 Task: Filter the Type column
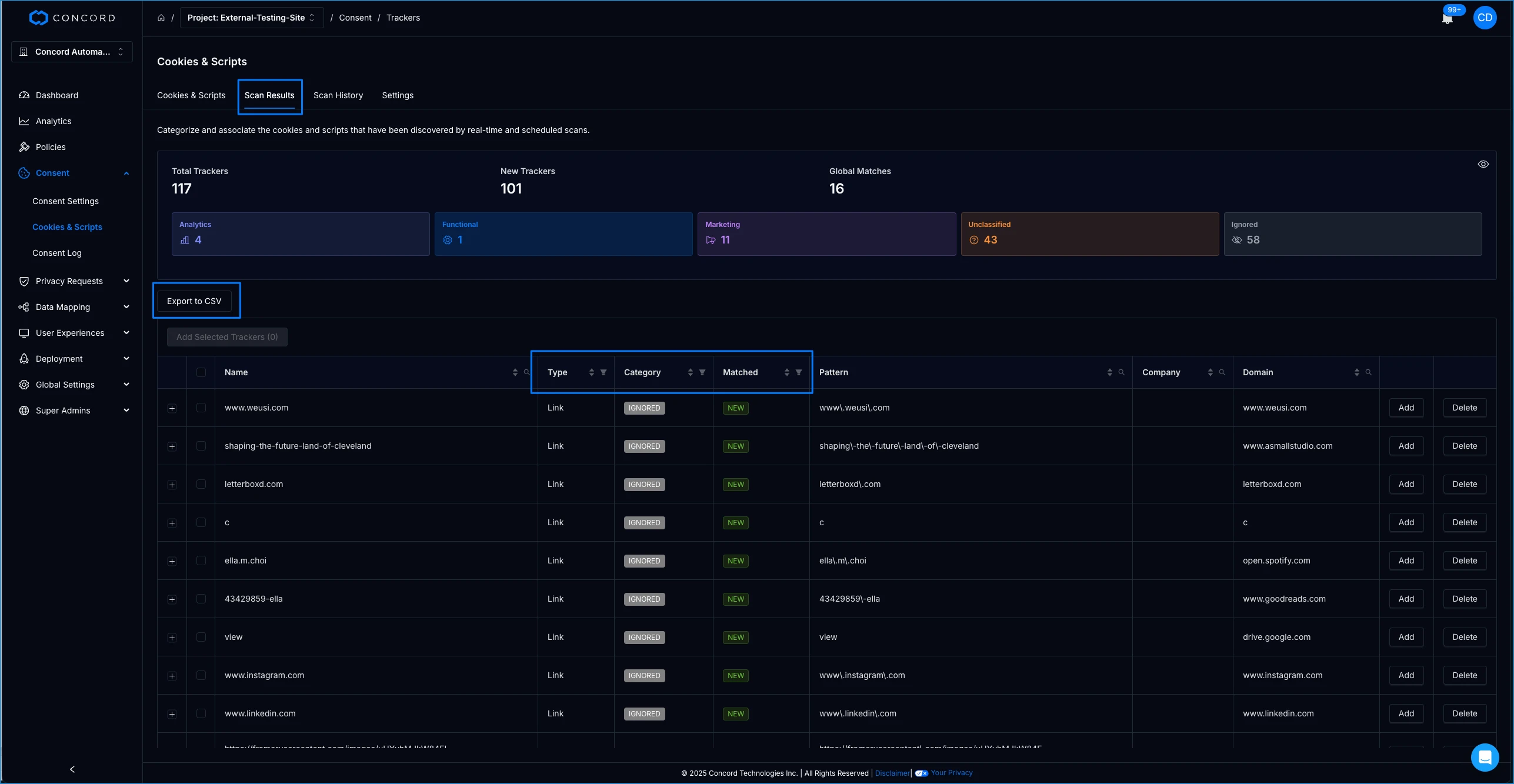pos(603,372)
